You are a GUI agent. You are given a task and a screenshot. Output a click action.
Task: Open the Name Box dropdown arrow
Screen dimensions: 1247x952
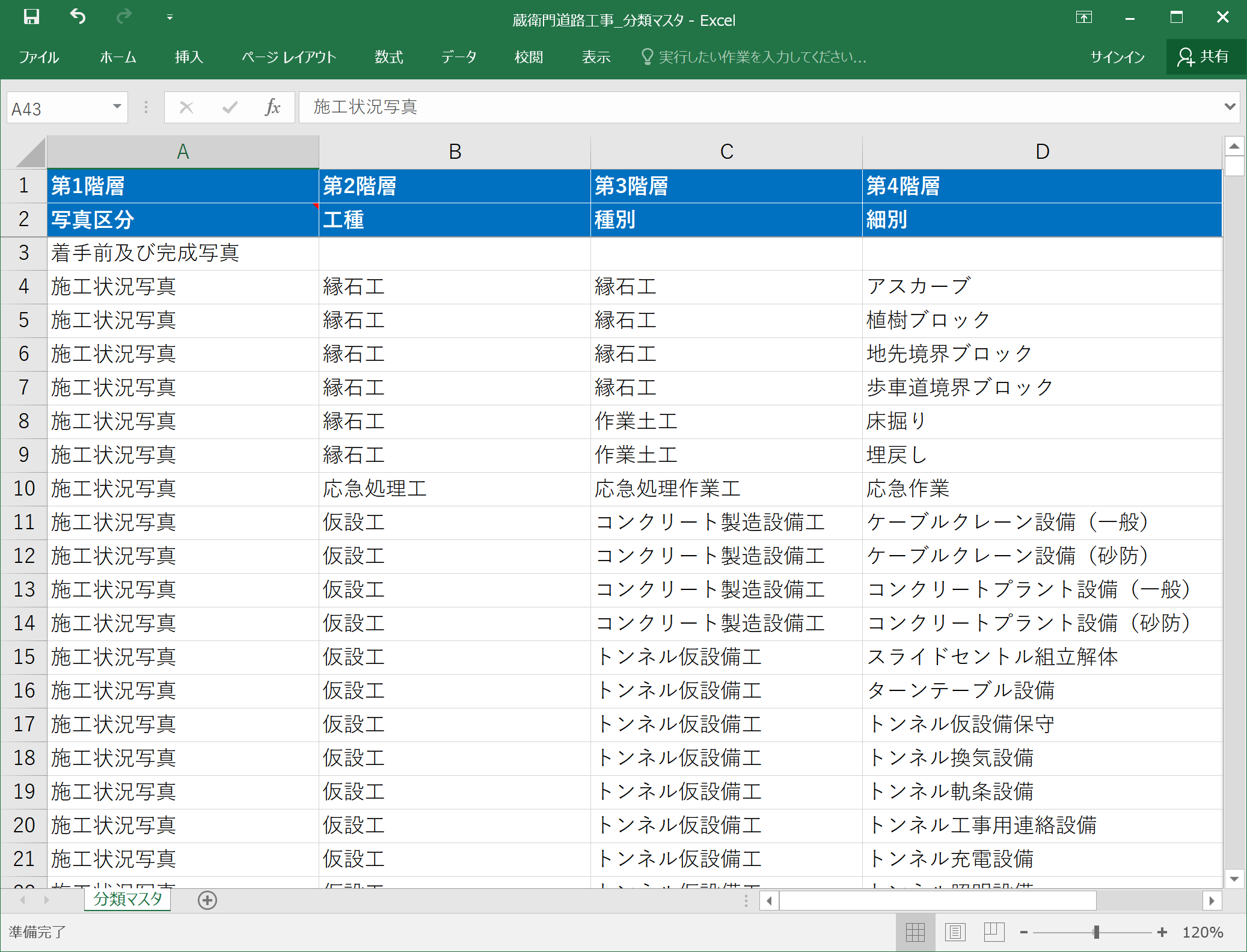117,107
